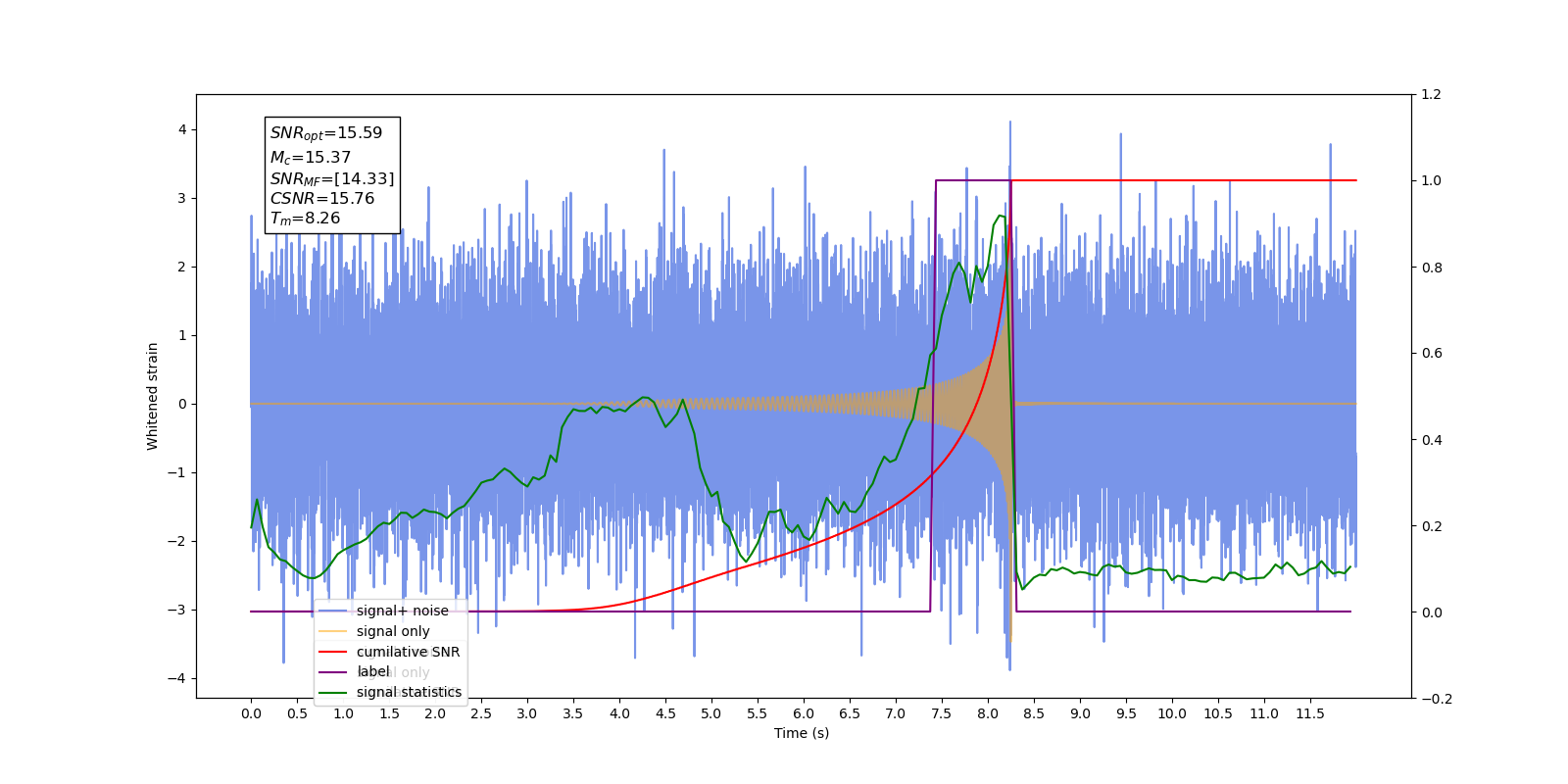1568x784 pixels.
Task: Click the 'Time (s)' x-axis label
Action: (802, 733)
